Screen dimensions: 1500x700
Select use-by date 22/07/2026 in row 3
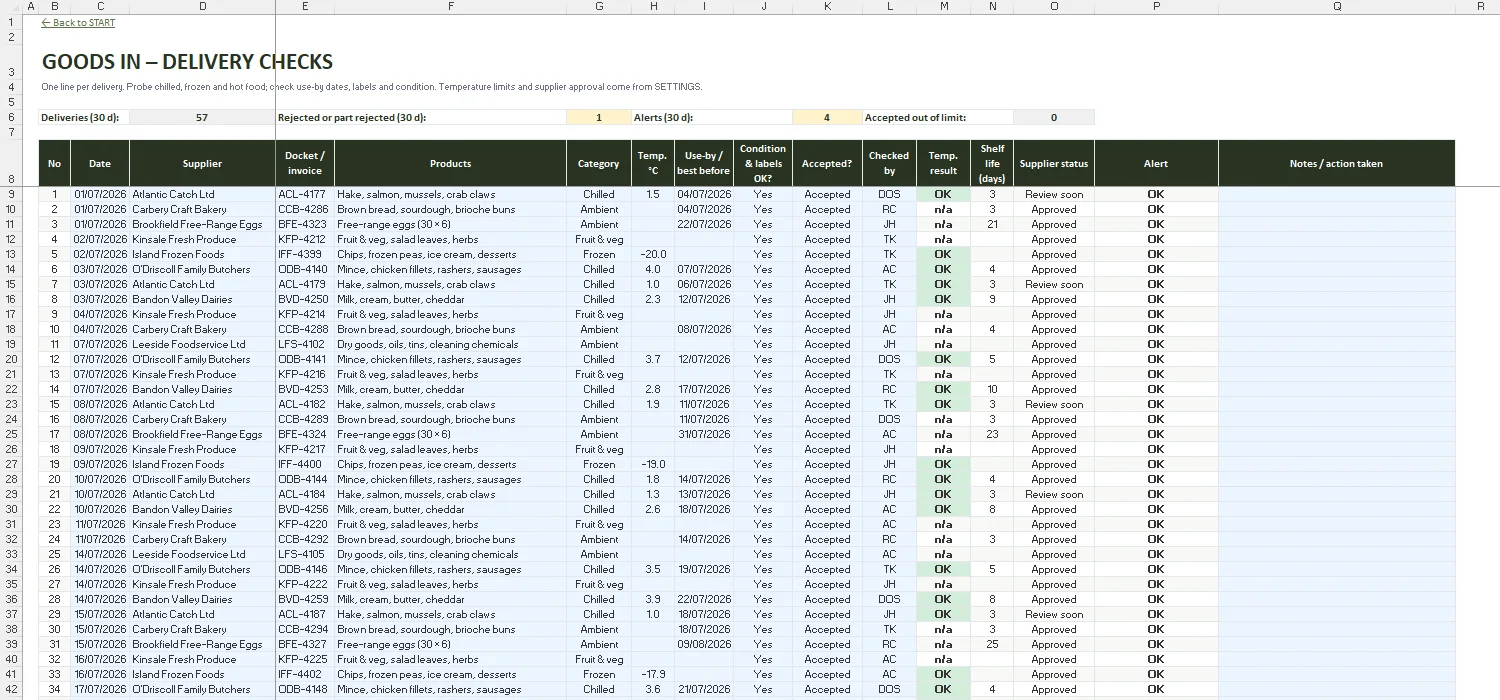point(704,224)
